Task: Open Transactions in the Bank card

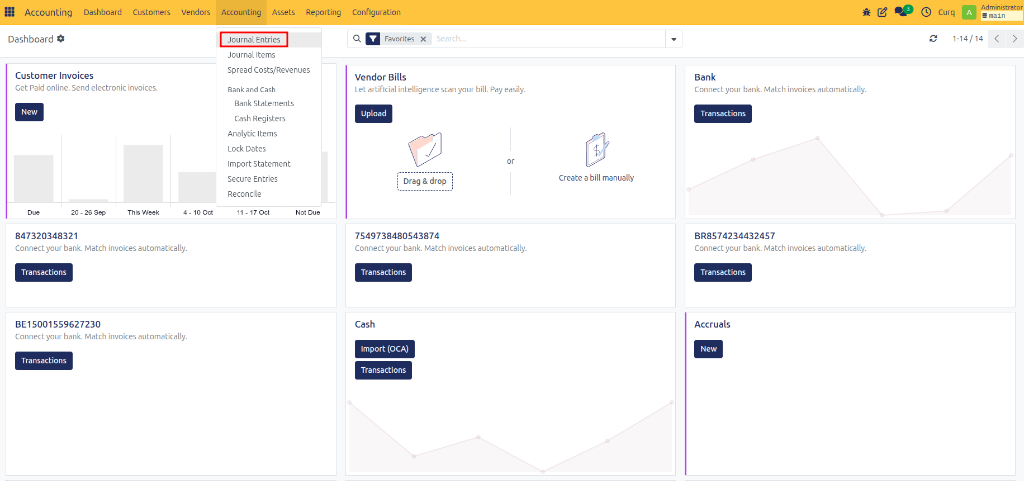Action: 723,114
